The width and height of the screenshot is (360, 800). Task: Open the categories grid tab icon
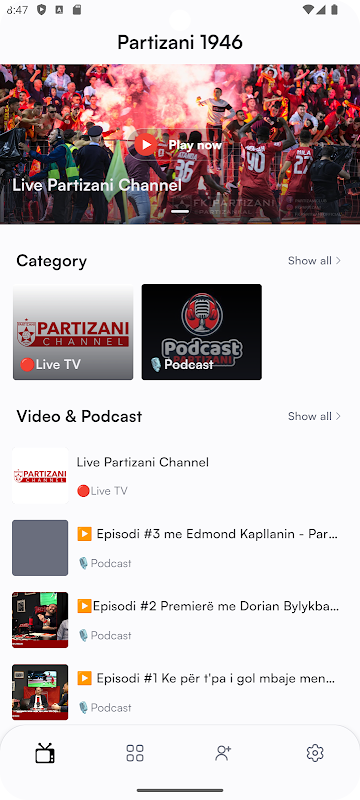pos(135,753)
